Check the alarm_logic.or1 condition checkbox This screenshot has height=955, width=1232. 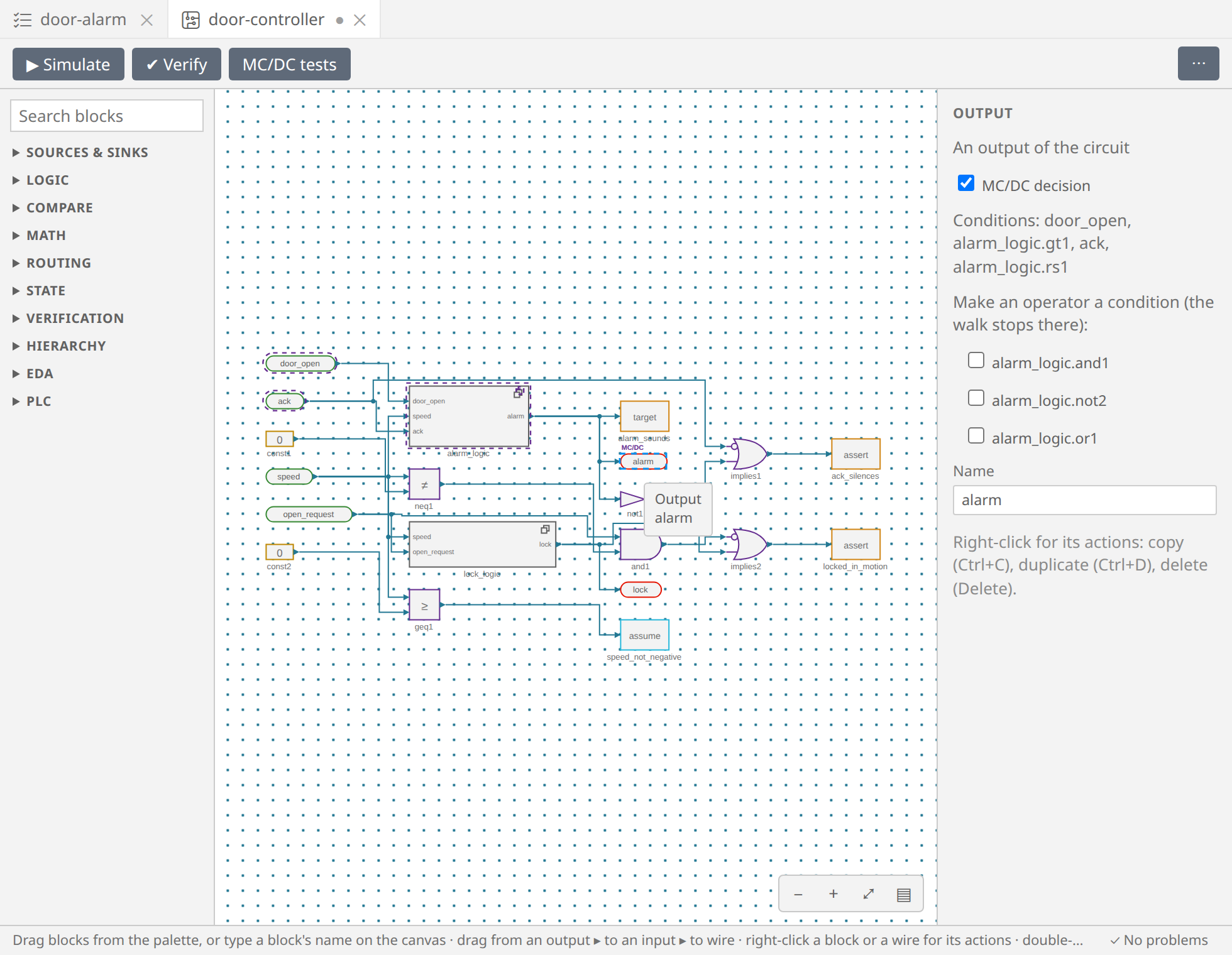point(976,435)
